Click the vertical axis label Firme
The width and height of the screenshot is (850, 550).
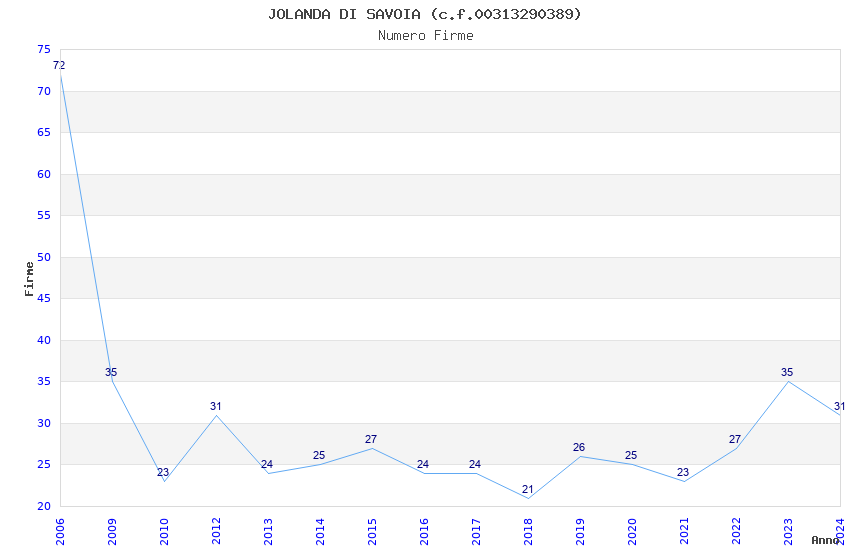(x=29, y=279)
